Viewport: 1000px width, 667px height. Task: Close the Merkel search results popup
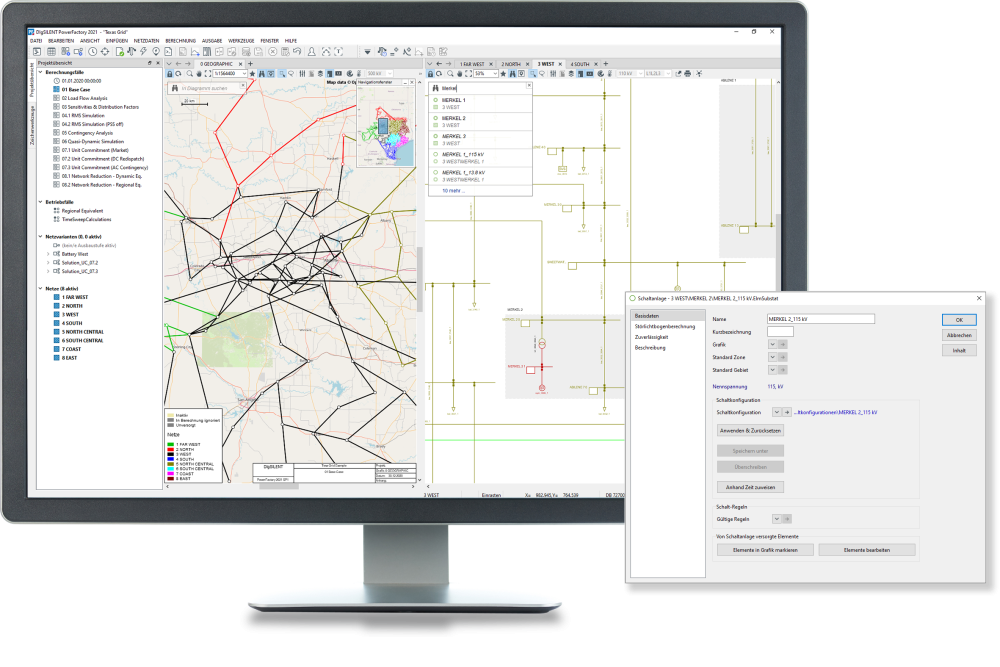529,85
